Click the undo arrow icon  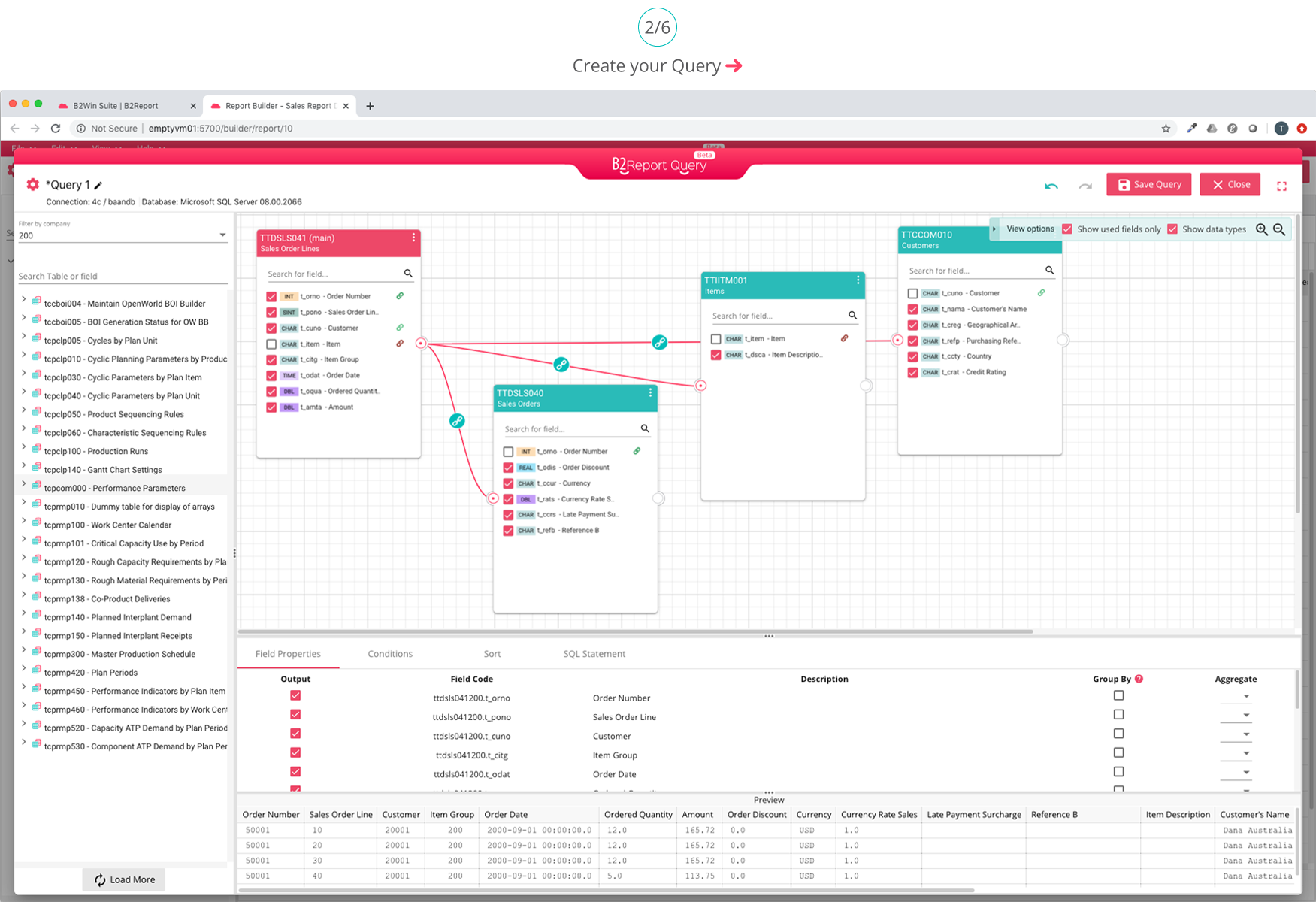pos(1051,186)
